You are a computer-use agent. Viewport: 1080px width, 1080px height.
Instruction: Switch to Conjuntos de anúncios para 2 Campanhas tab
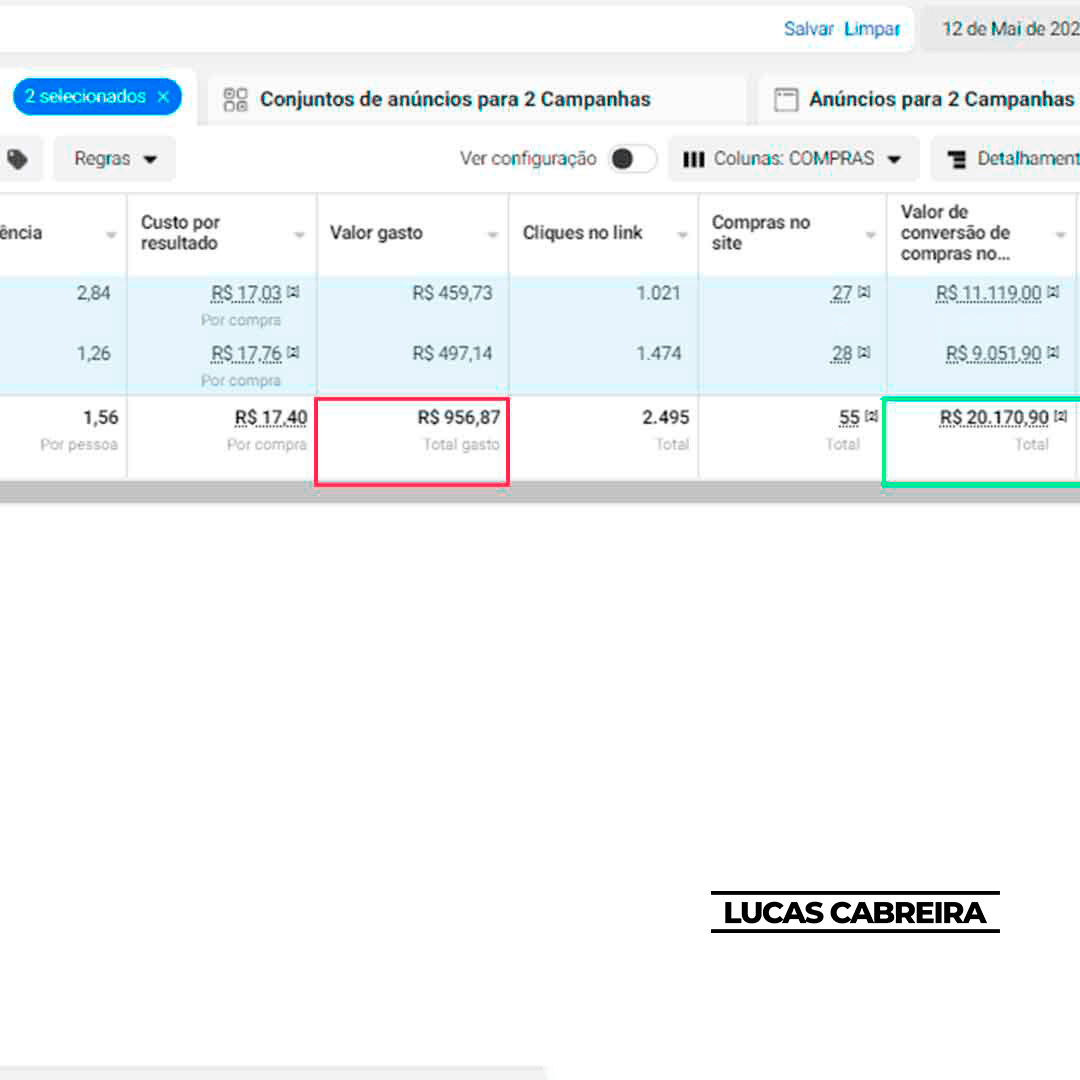[x=455, y=99]
